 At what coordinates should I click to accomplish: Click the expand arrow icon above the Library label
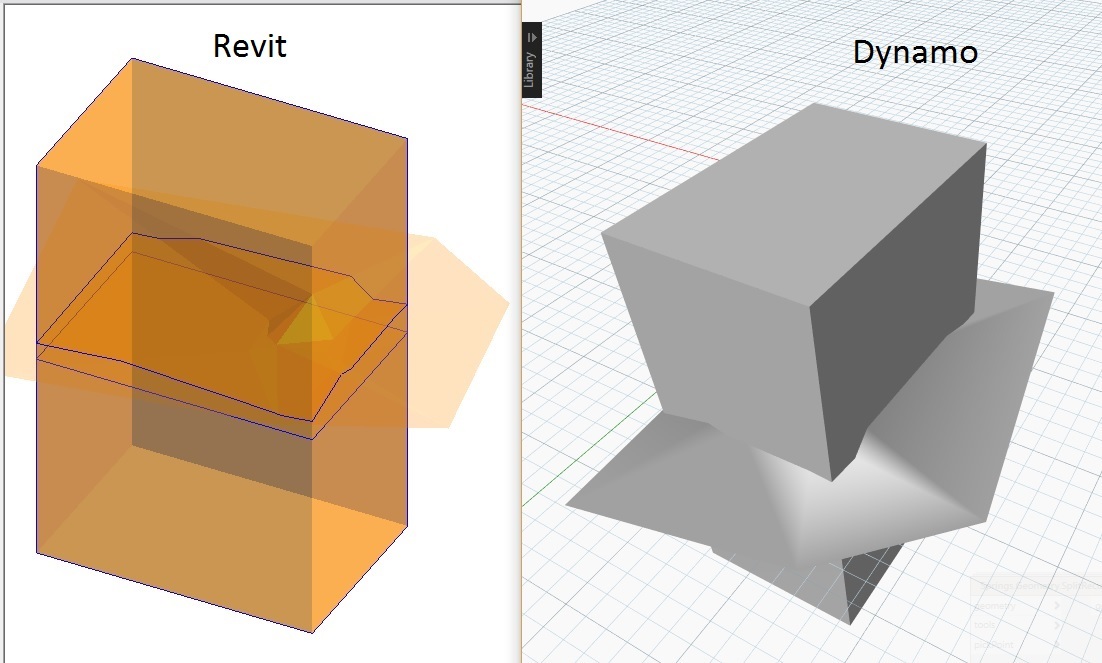tap(532, 37)
